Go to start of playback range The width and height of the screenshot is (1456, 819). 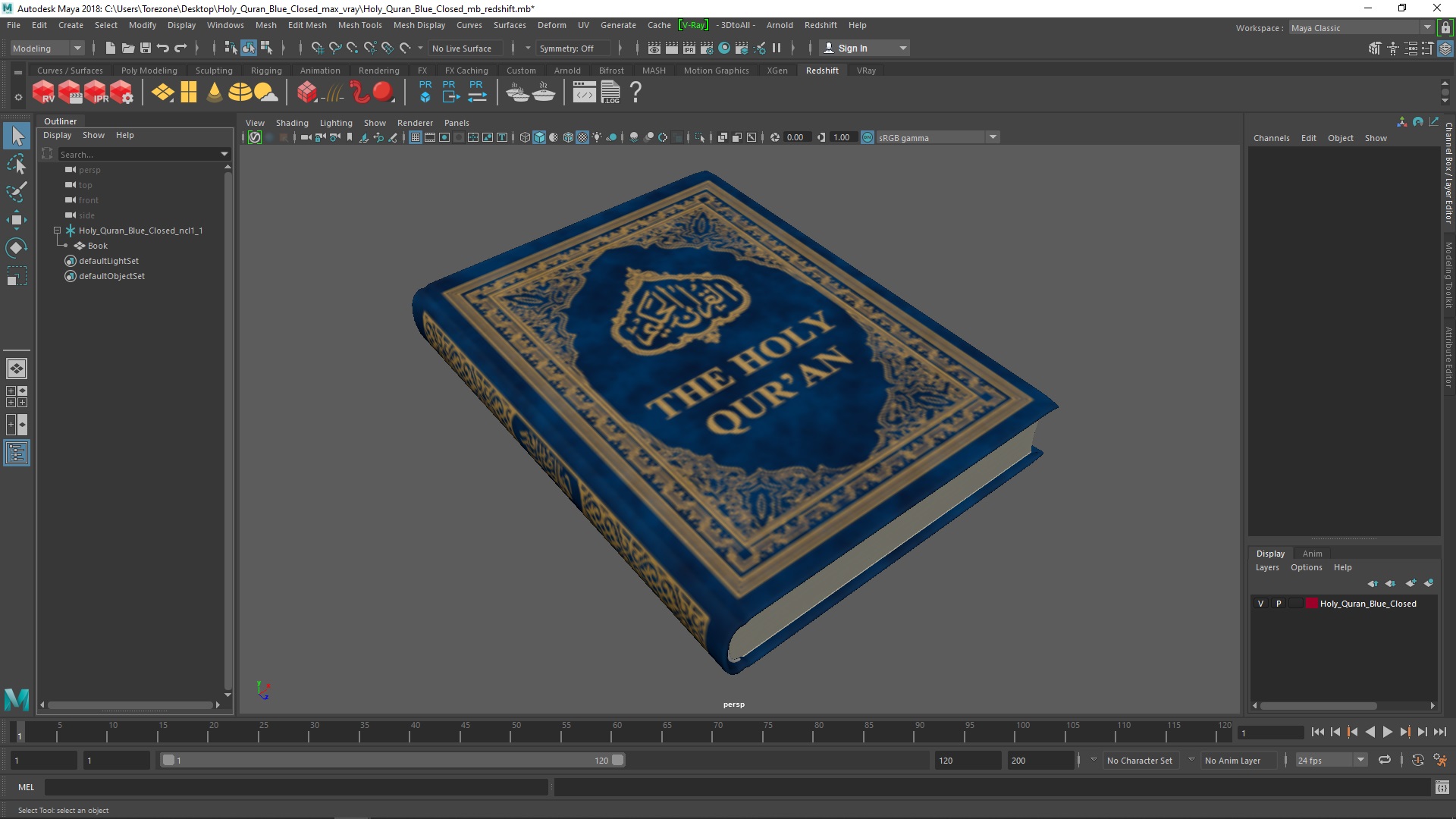click(x=1317, y=732)
